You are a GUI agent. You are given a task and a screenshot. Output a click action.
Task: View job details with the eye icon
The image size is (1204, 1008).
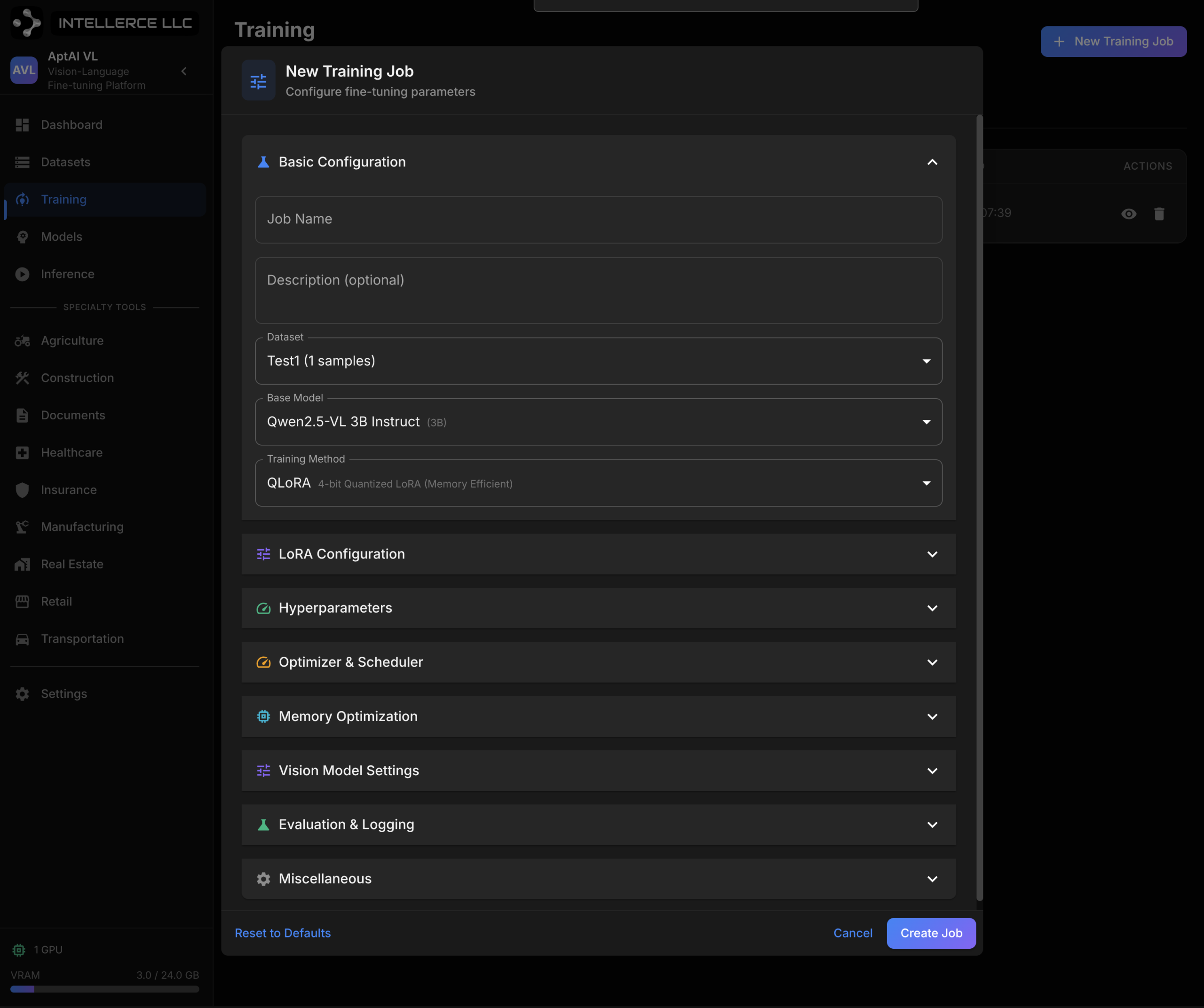(x=1129, y=214)
